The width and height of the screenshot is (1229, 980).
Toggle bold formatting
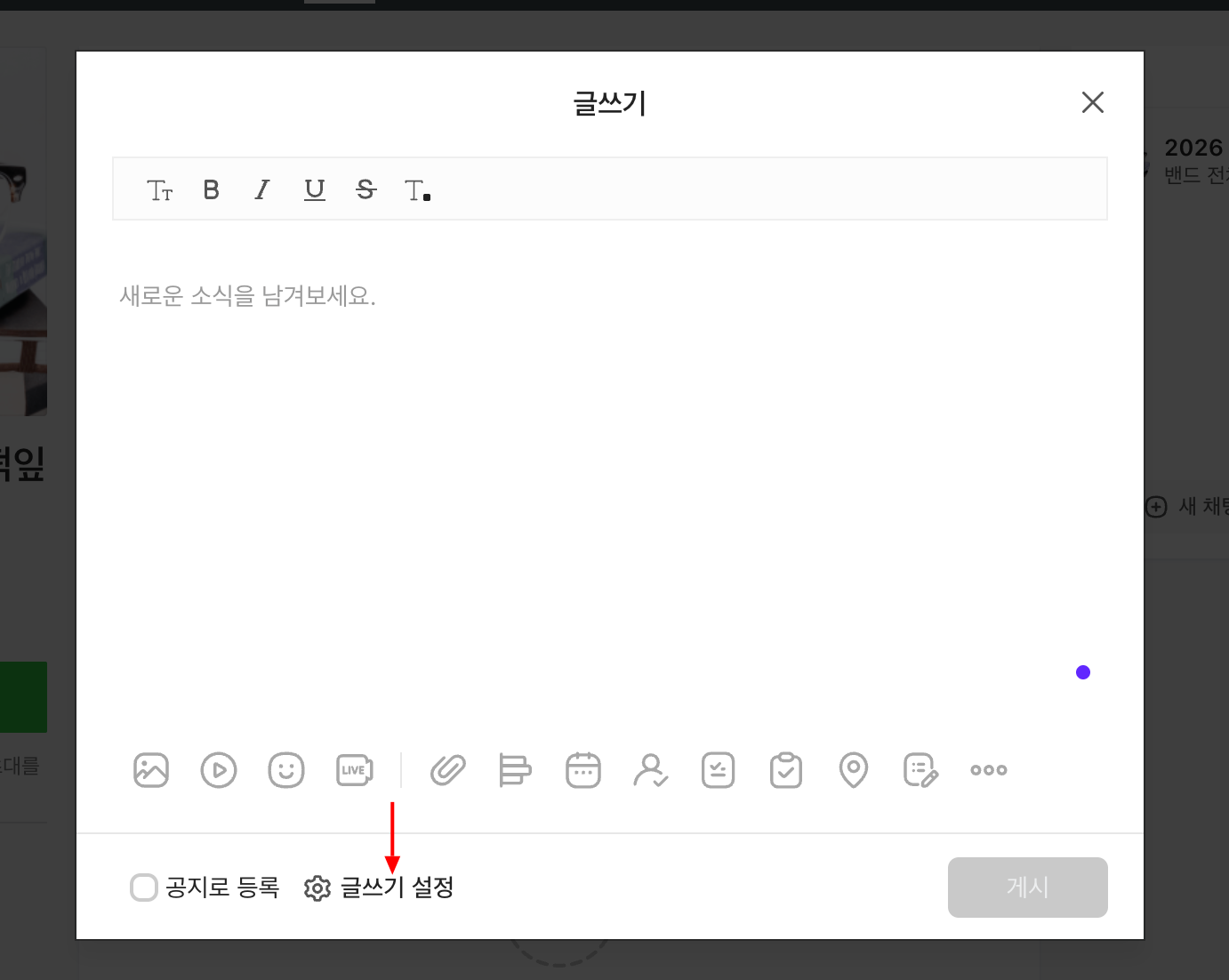click(211, 189)
